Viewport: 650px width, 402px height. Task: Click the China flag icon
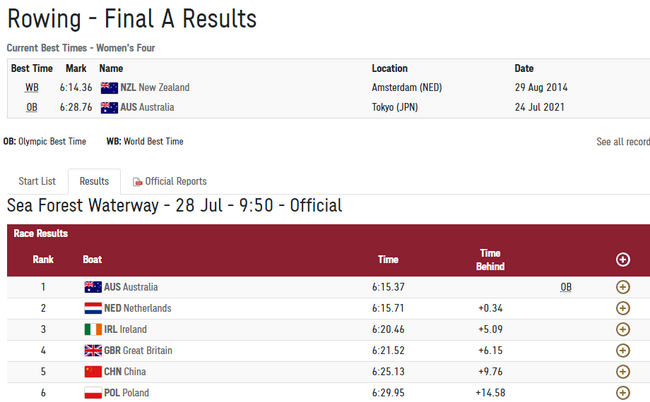pyautogui.click(x=93, y=372)
